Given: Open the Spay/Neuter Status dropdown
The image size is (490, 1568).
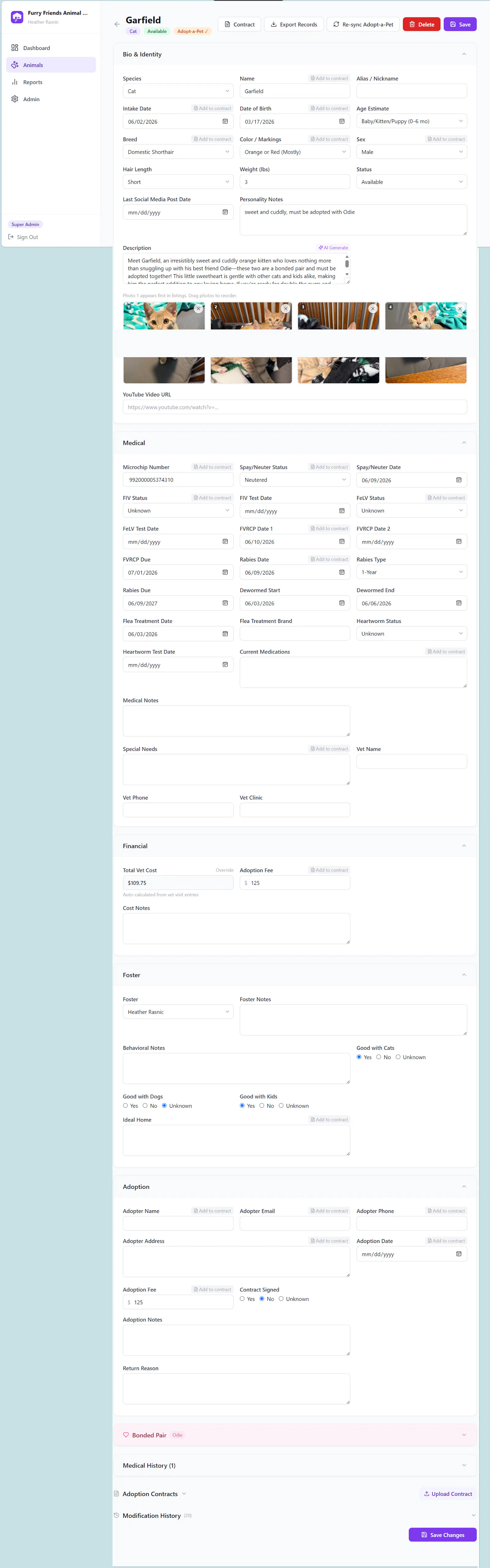Looking at the screenshot, I should (x=295, y=480).
